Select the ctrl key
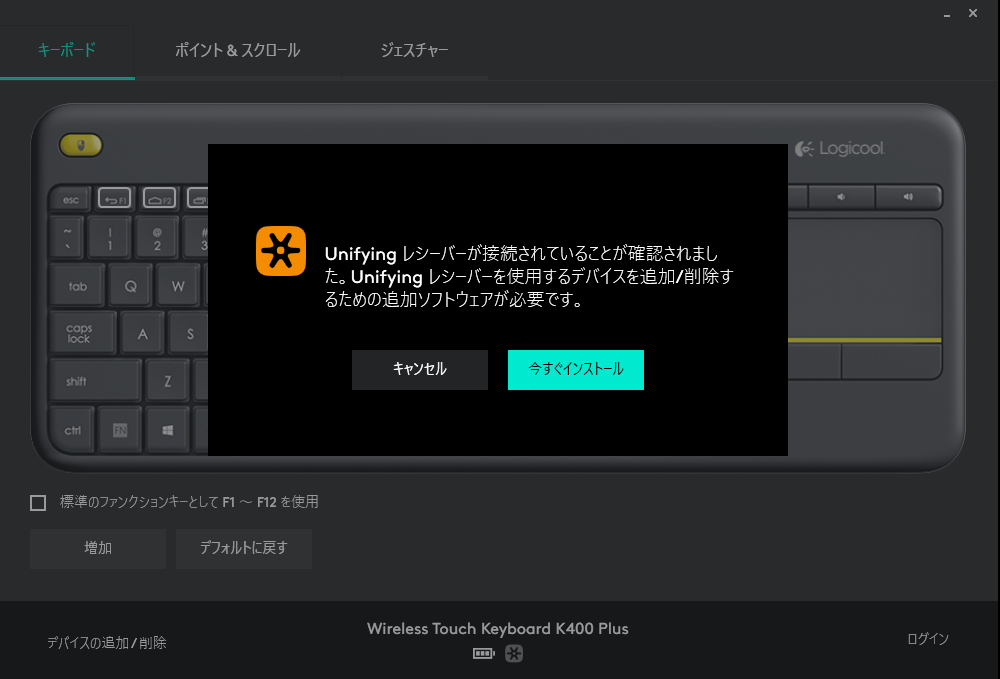 click(x=73, y=430)
